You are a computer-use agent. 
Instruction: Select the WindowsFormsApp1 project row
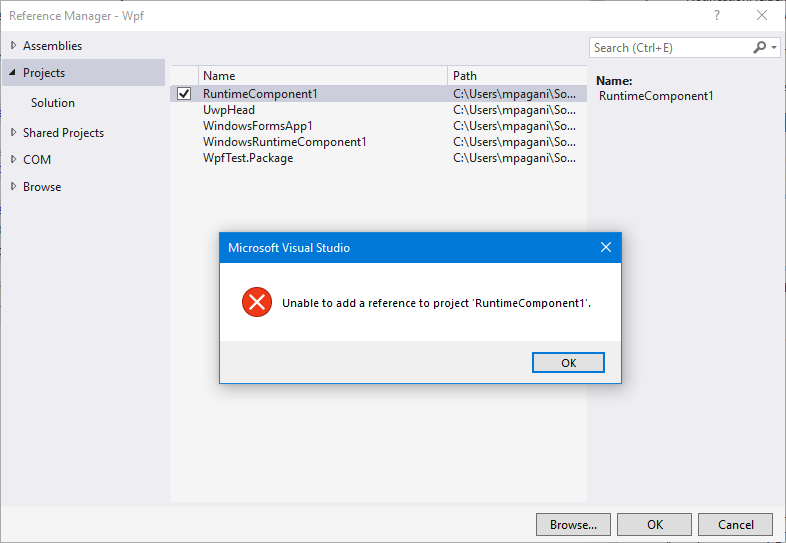(378, 126)
